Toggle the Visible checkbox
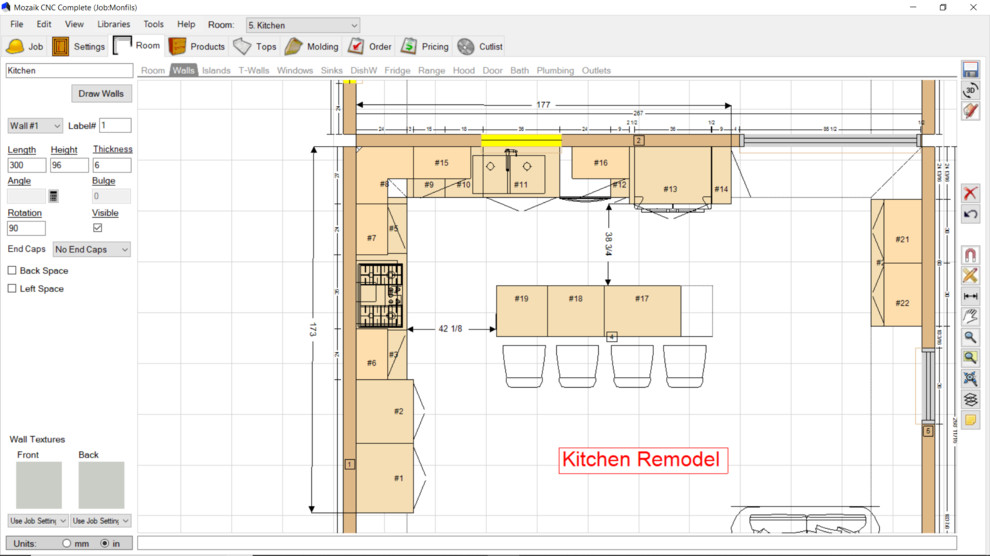Viewport: 990px width, 556px height. pos(97,228)
